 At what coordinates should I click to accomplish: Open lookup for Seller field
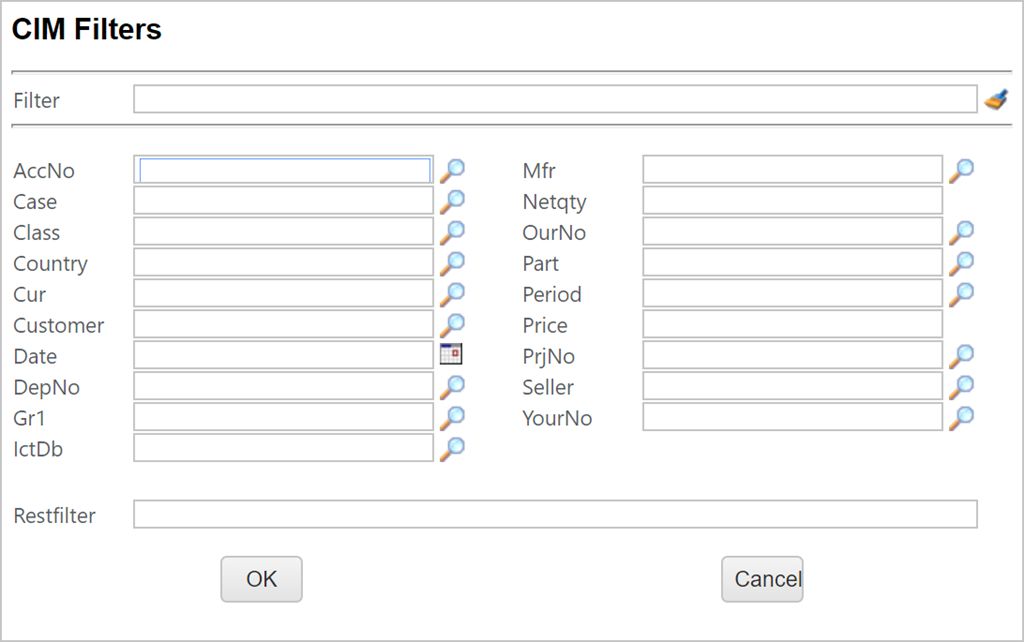(961, 386)
